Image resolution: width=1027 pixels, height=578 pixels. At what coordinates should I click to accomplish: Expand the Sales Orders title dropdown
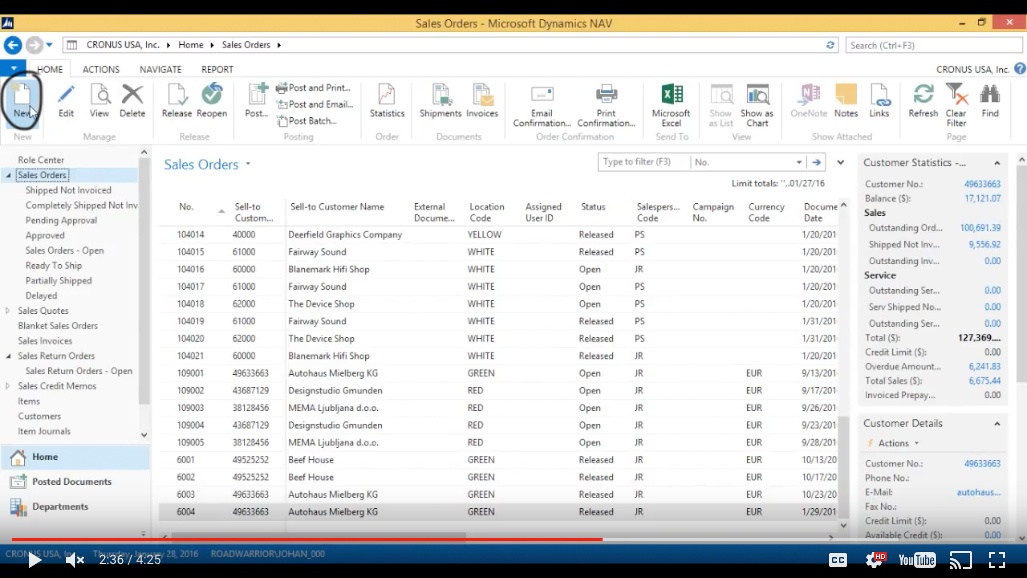click(x=248, y=164)
